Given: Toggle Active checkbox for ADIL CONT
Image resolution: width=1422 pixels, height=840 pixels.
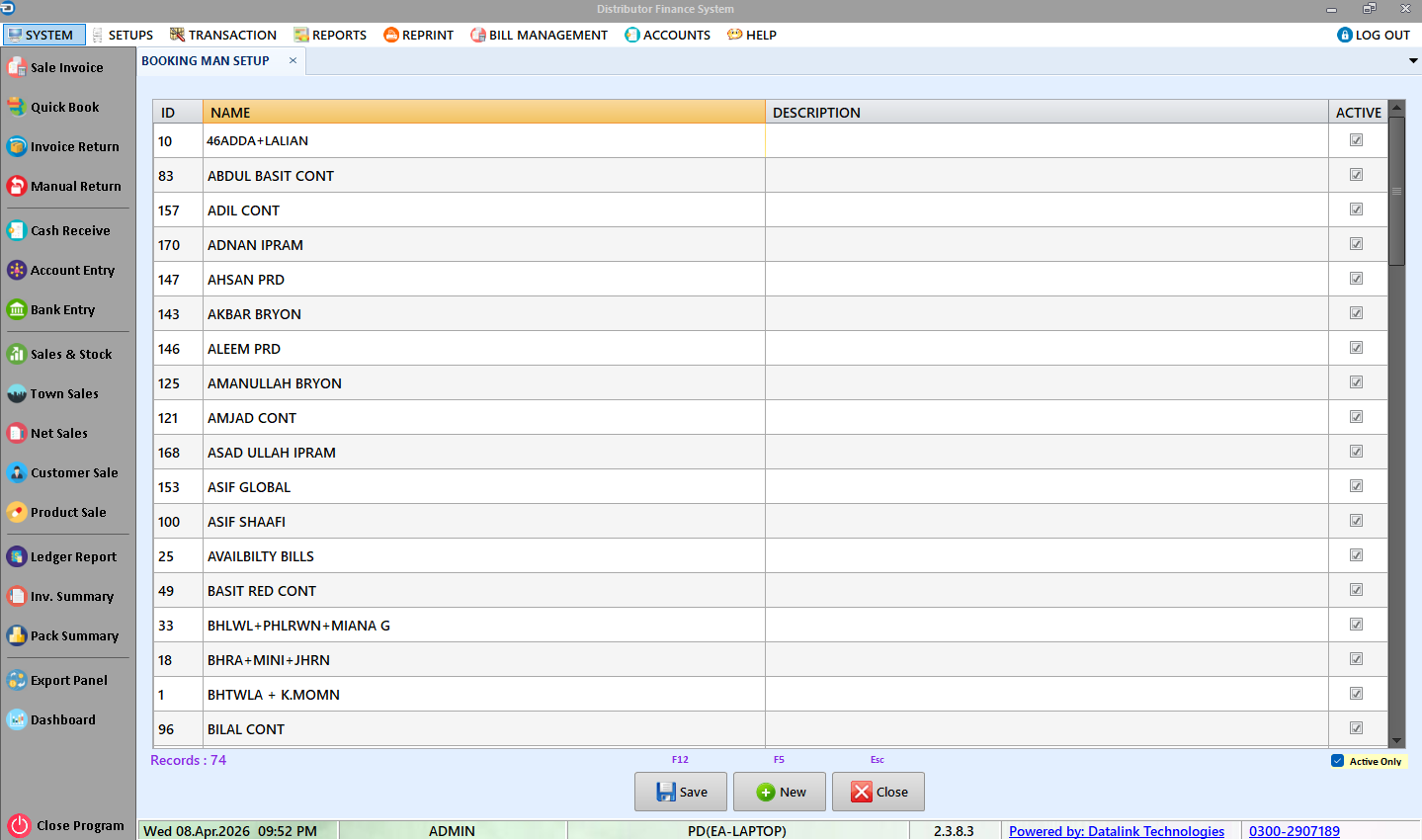Looking at the screenshot, I should click(x=1356, y=210).
